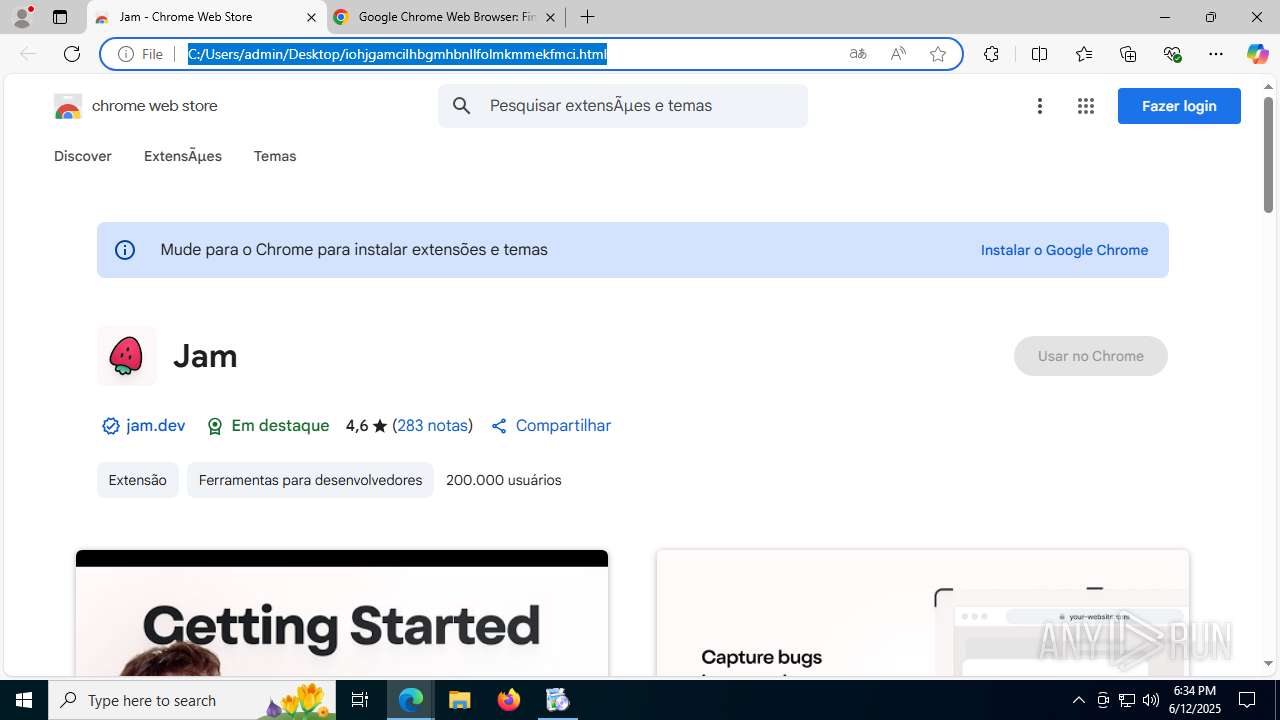Click the info icon in the banner
Viewport: 1280px width, 720px height.
point(125,250)
